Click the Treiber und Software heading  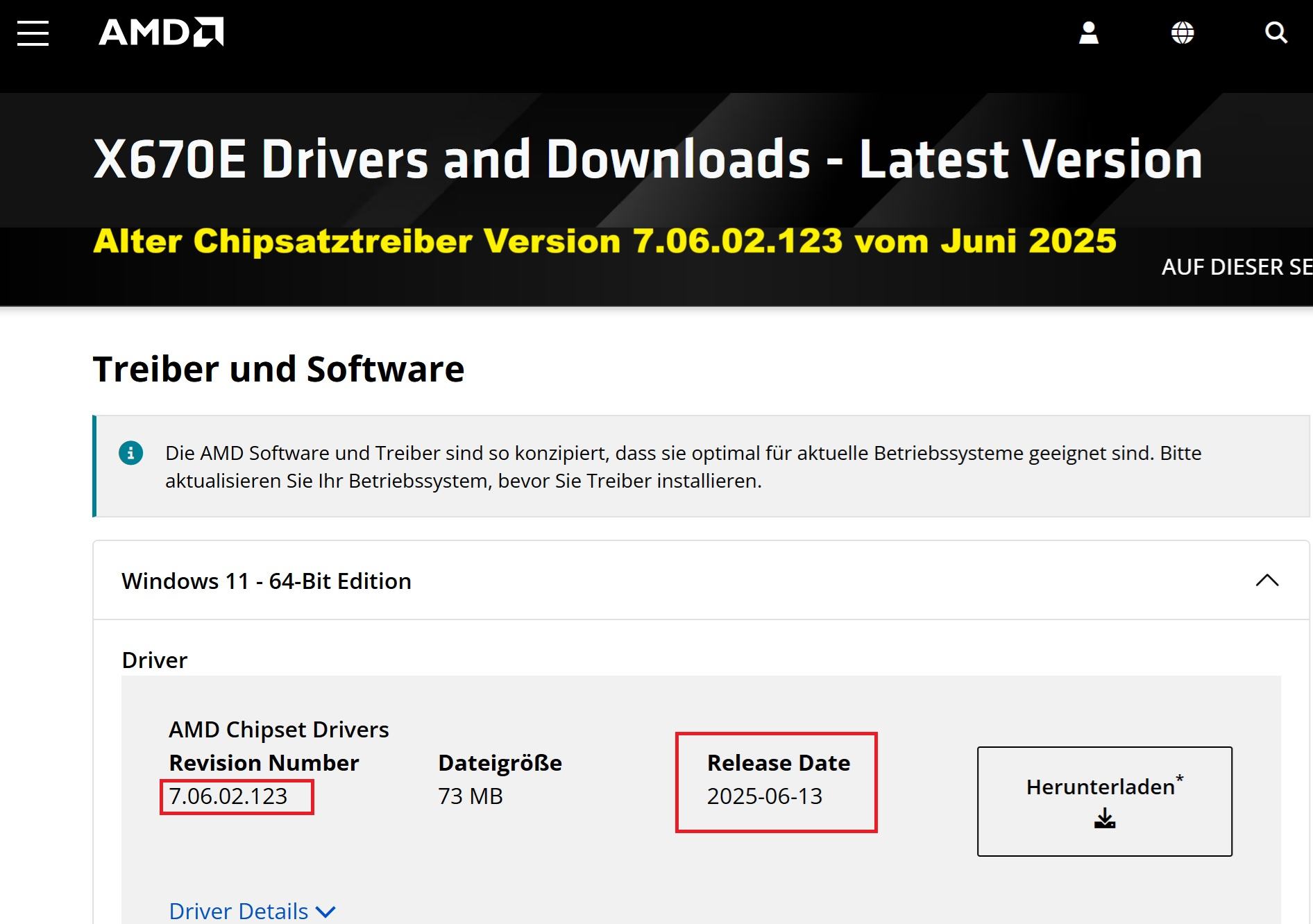[x=278, y=369]
